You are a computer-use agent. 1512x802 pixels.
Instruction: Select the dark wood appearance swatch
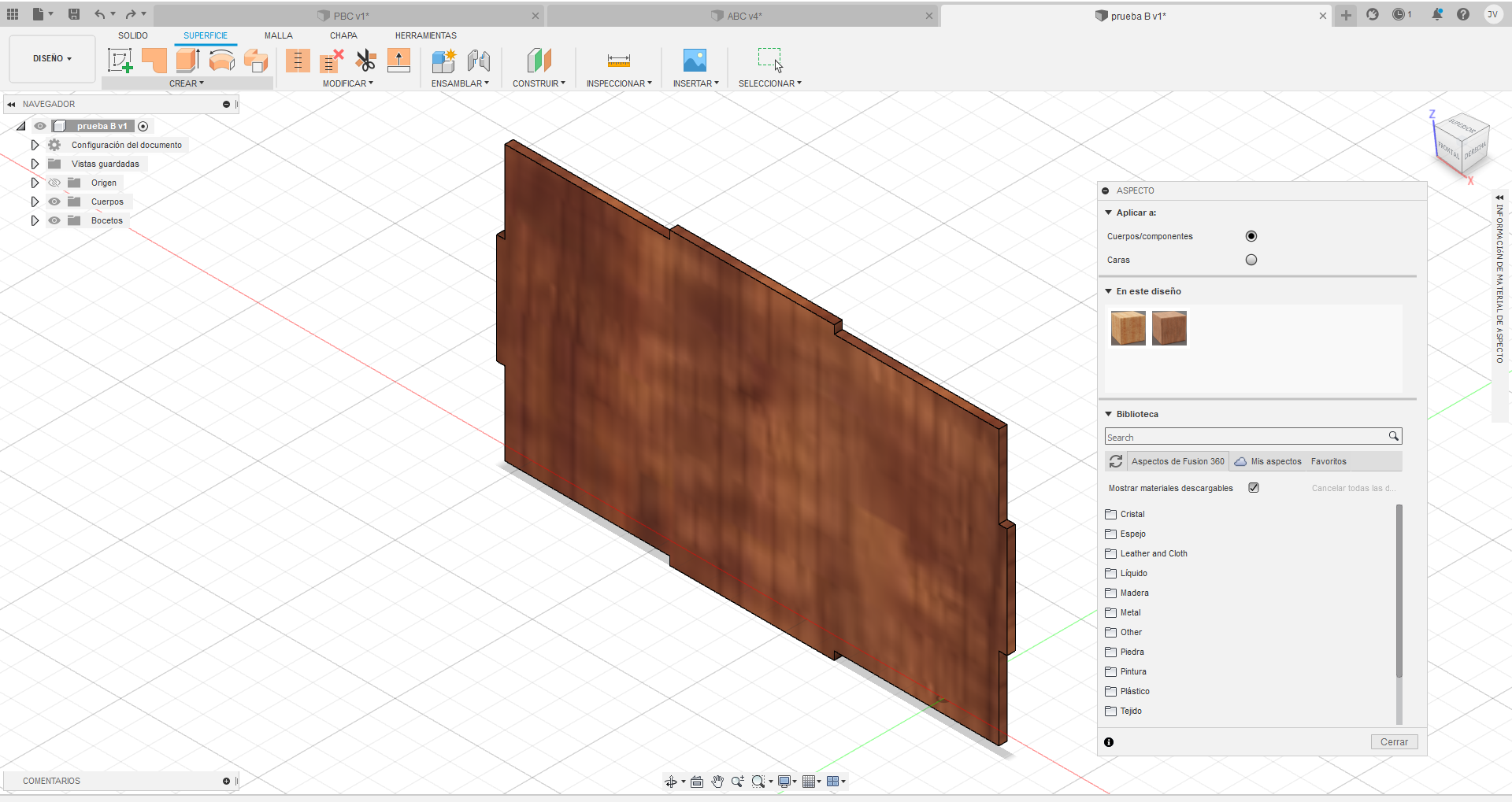click(x=1169, y=328)
